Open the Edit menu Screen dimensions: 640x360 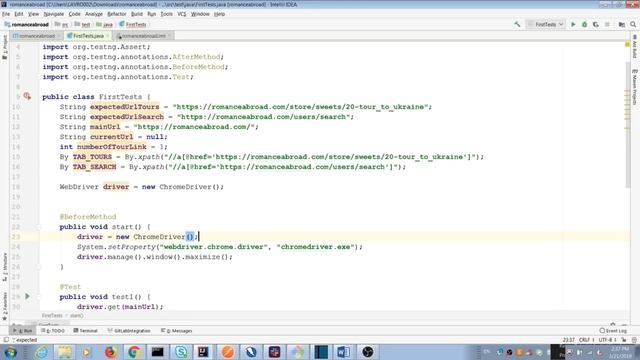[19, 14]
